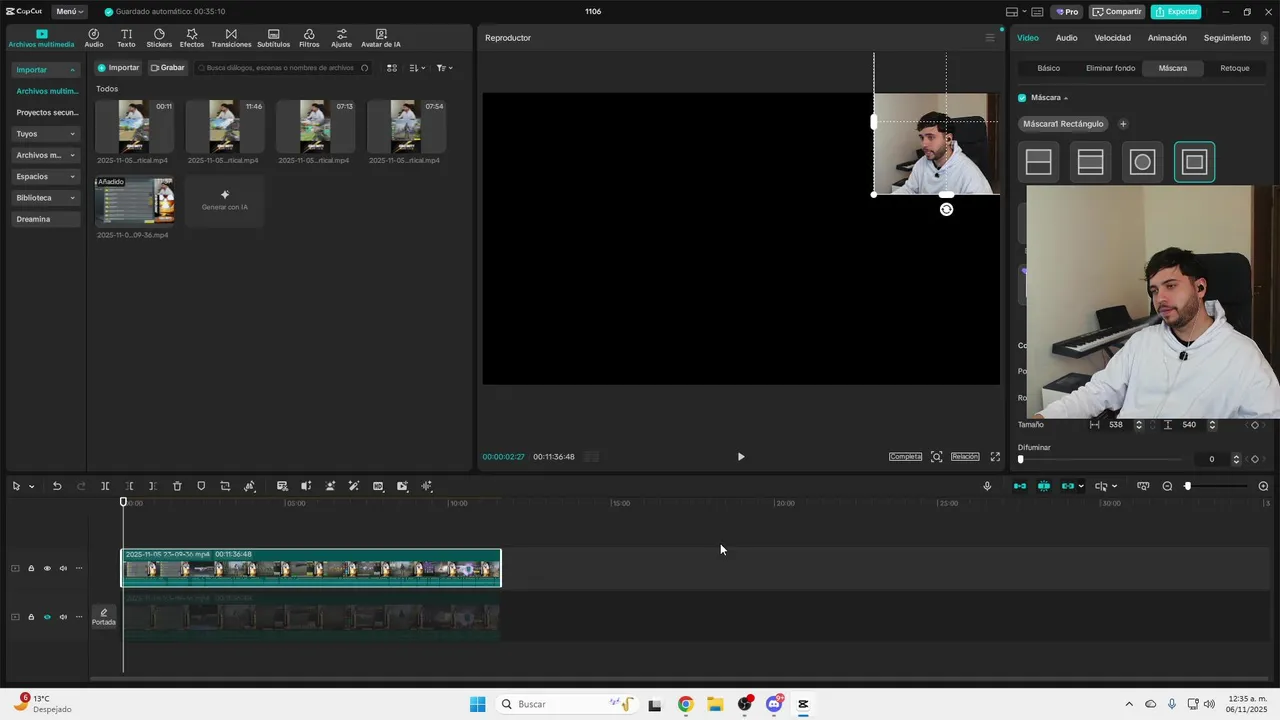
Task: Select the Básico sub-tab
Action: 1049,68
